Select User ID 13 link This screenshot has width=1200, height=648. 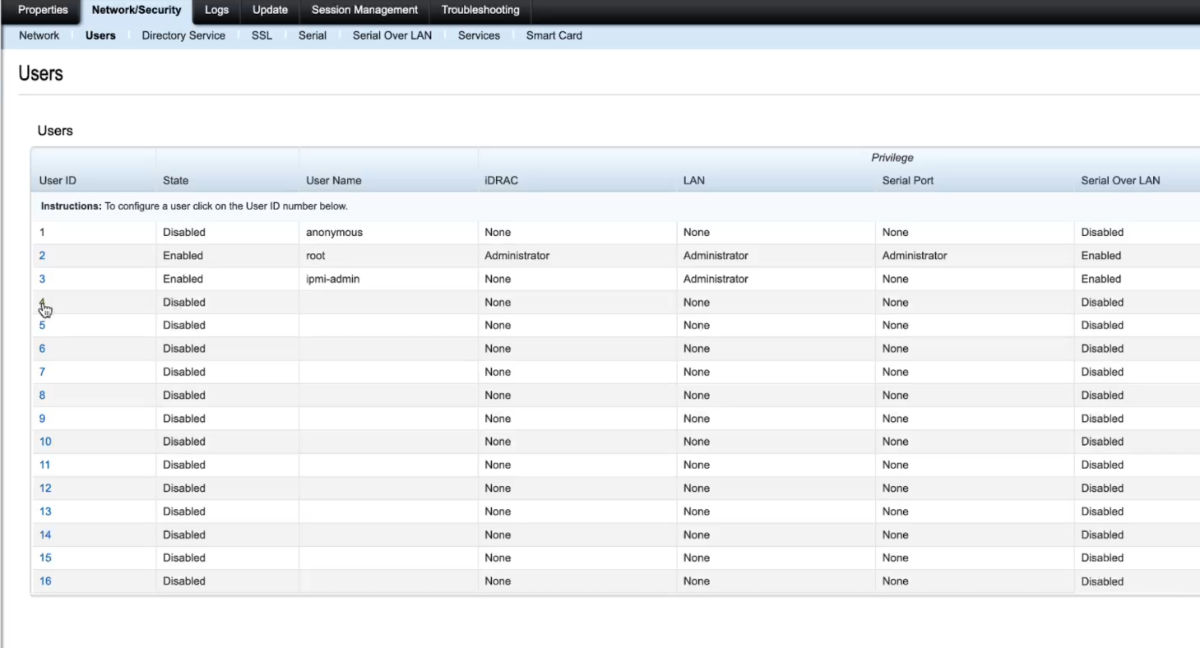tap(45, 511)
